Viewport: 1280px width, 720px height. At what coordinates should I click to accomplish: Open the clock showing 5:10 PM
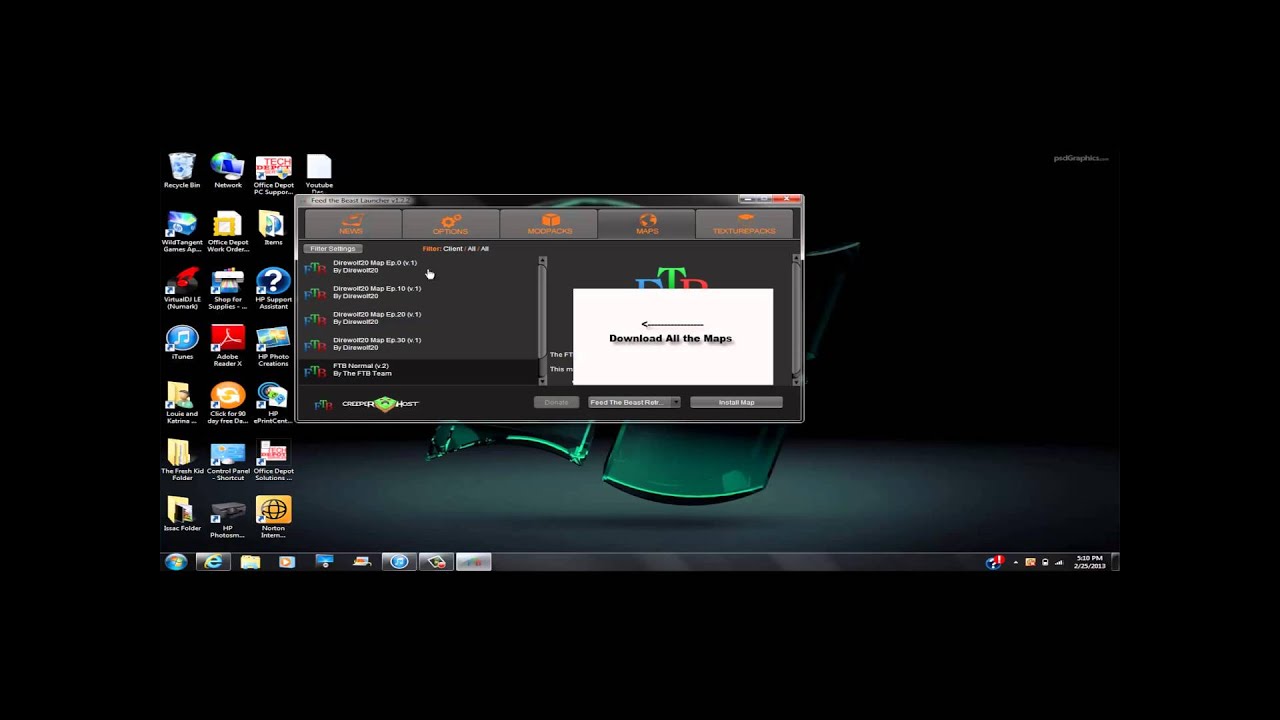click(1088, 562)
